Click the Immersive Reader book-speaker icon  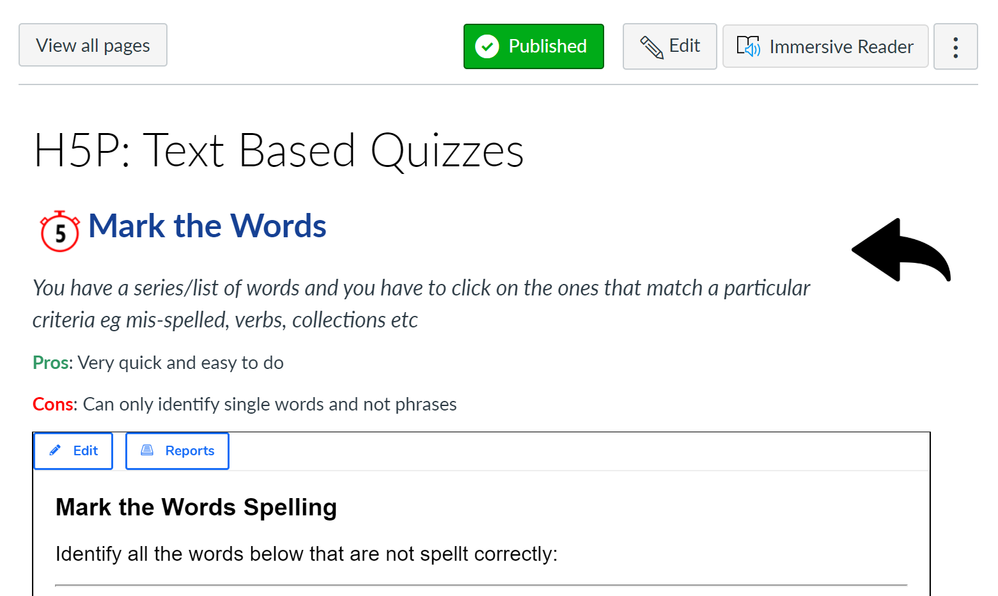click(x=748, y=47)
